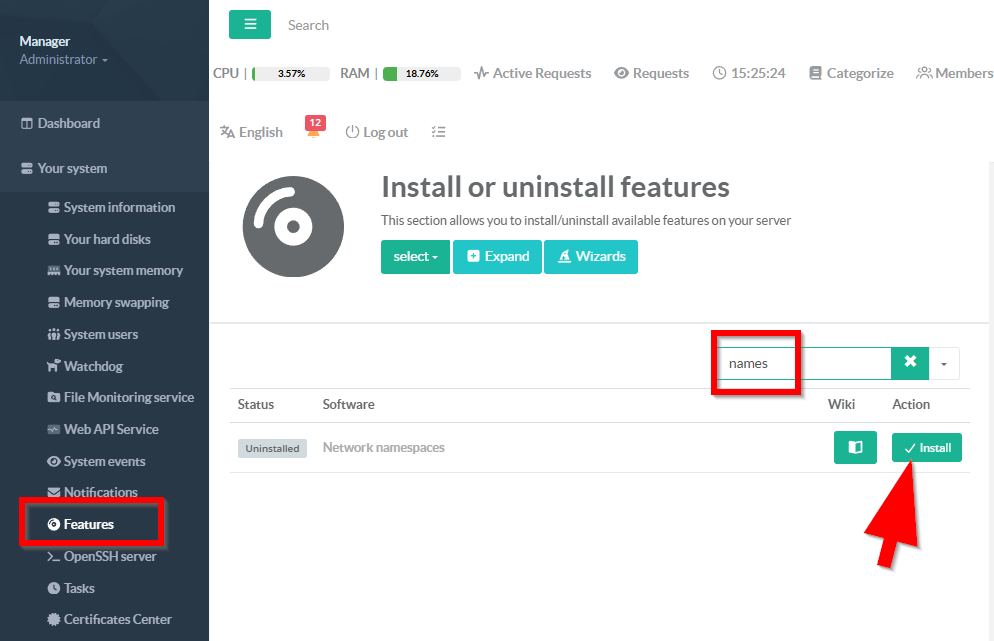Toggle the hamburger menu button
This screenshot has width=994, height=641.
[x=250, y=25]
